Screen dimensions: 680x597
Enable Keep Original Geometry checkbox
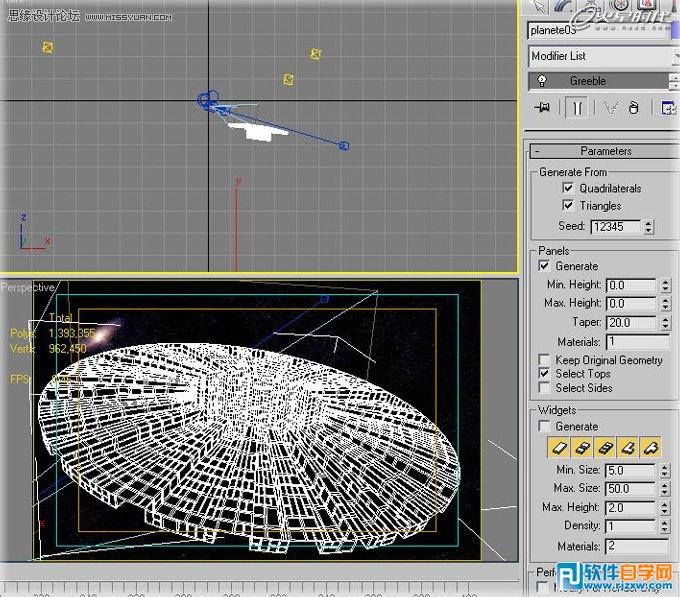[544, 359]
